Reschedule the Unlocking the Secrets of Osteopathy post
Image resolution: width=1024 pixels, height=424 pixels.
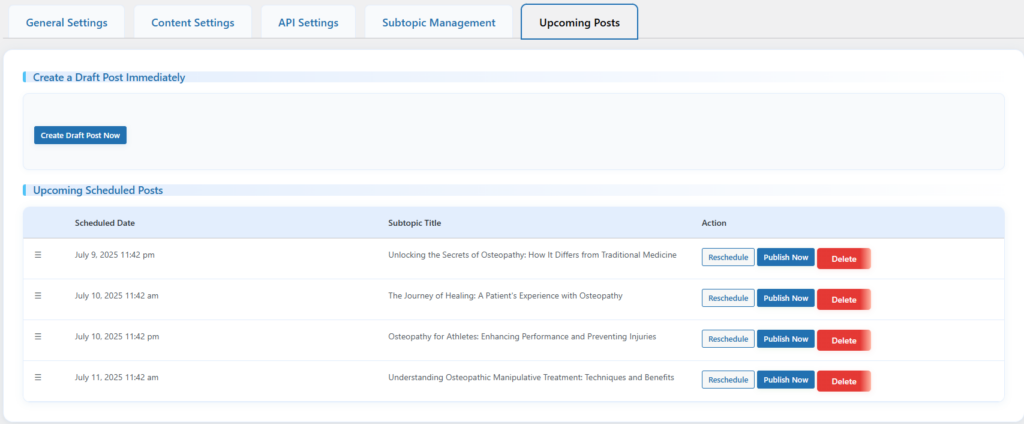point(728,258)
